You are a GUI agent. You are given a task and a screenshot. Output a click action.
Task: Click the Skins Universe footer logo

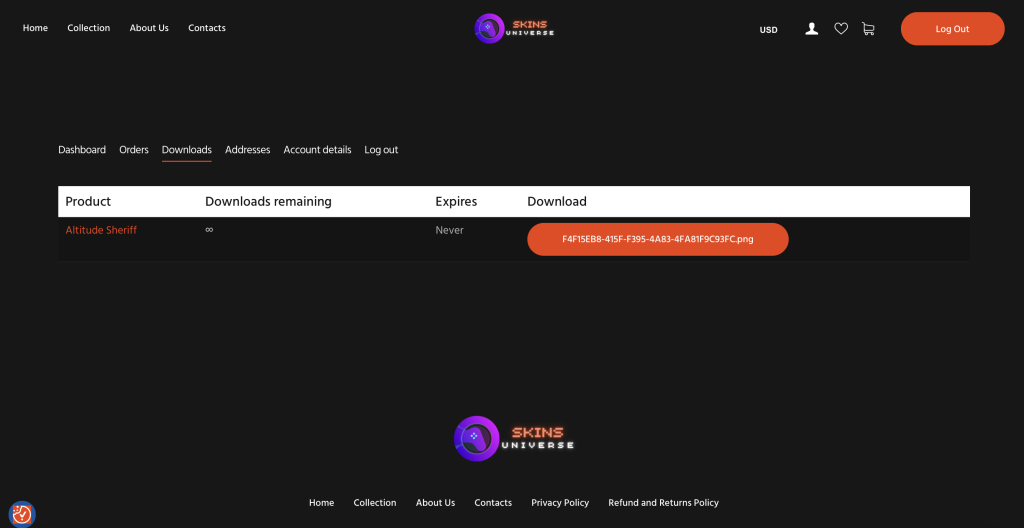[x=515, y=438]
